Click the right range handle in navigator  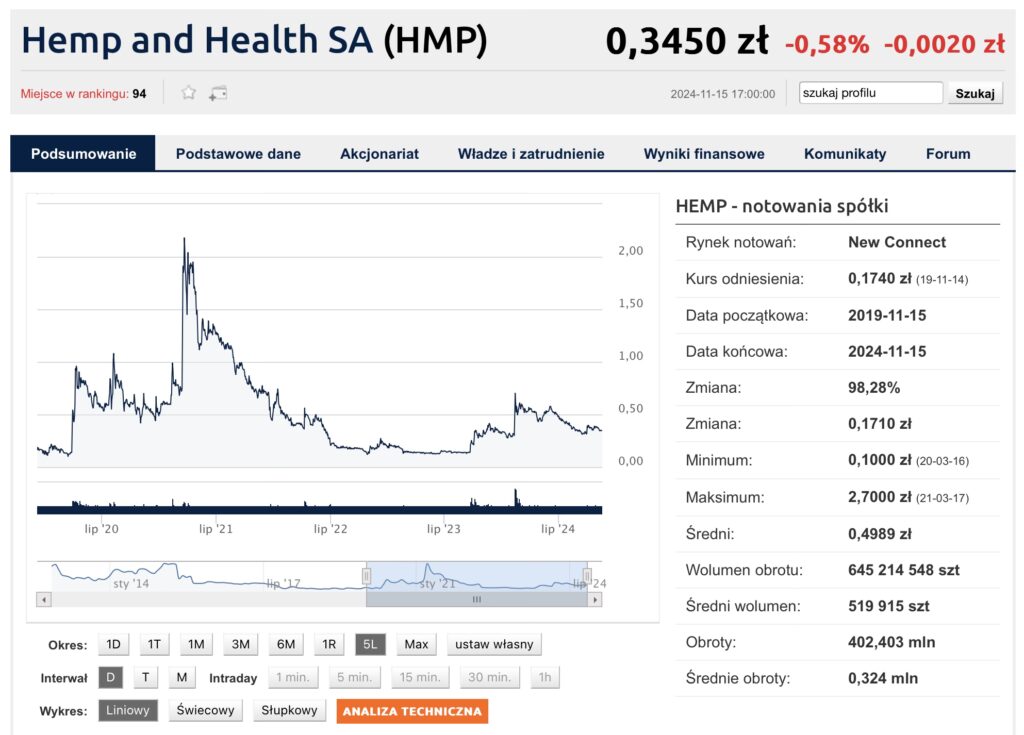click(587, 576)
